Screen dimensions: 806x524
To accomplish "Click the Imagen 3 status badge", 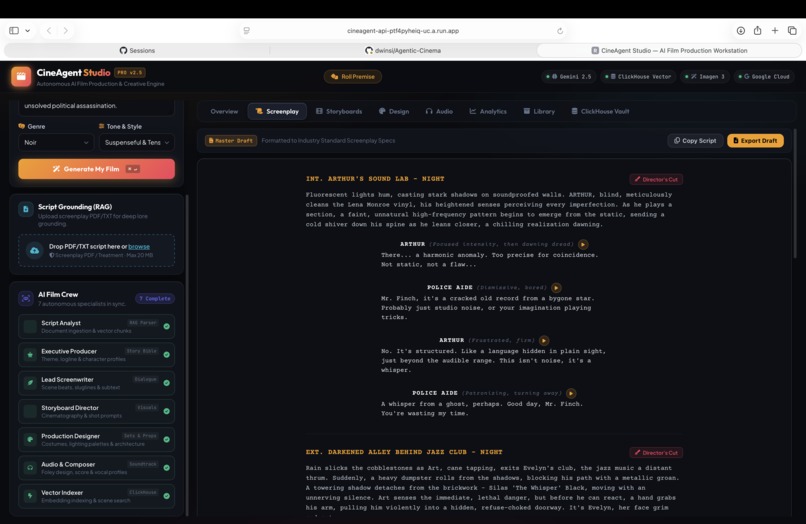I will click(x=704, y=77).
